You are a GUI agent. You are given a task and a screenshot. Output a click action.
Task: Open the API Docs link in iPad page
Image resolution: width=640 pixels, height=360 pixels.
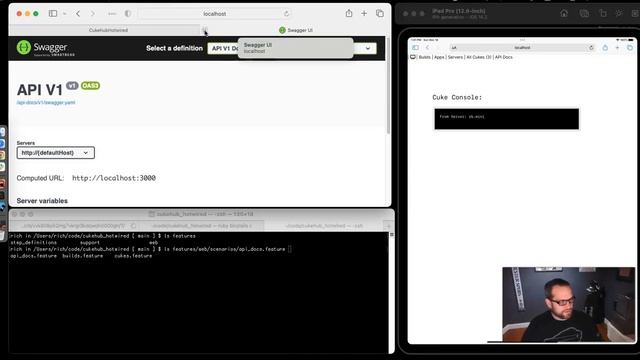pos(504,57)
